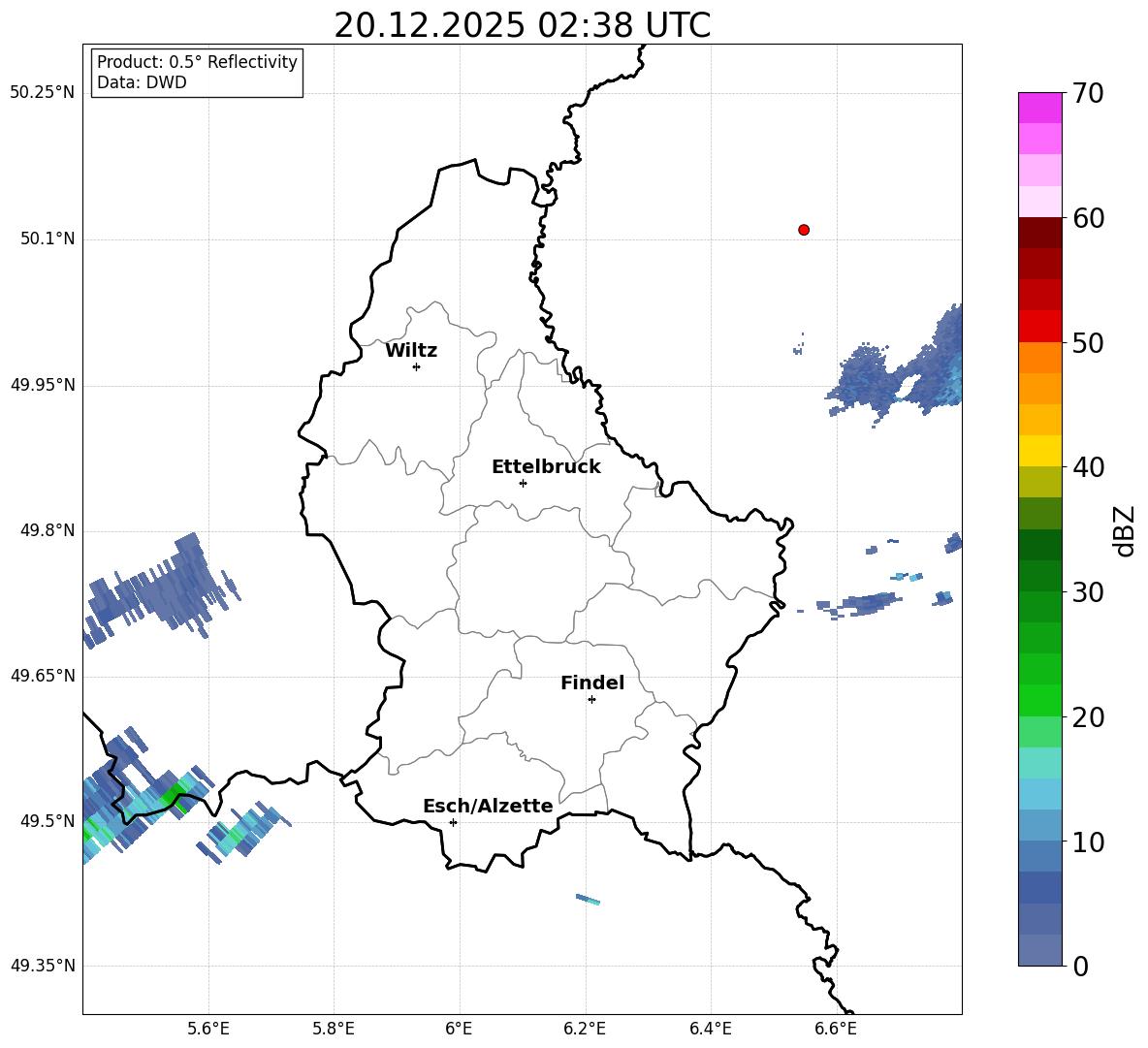Viewport: 1148px width, 1048px height.
Task: Click the 49.35°N latitude label
Action: 43,966
